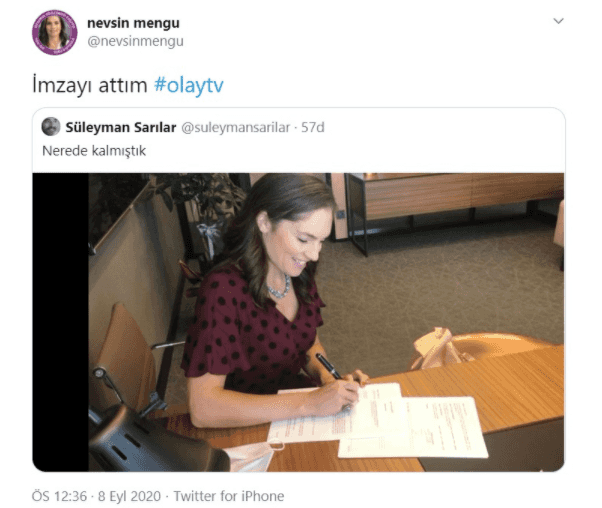This screenshot has width=602, height=508.
Task: Open the @nevsinmengu handle
Action: point(135,41)
